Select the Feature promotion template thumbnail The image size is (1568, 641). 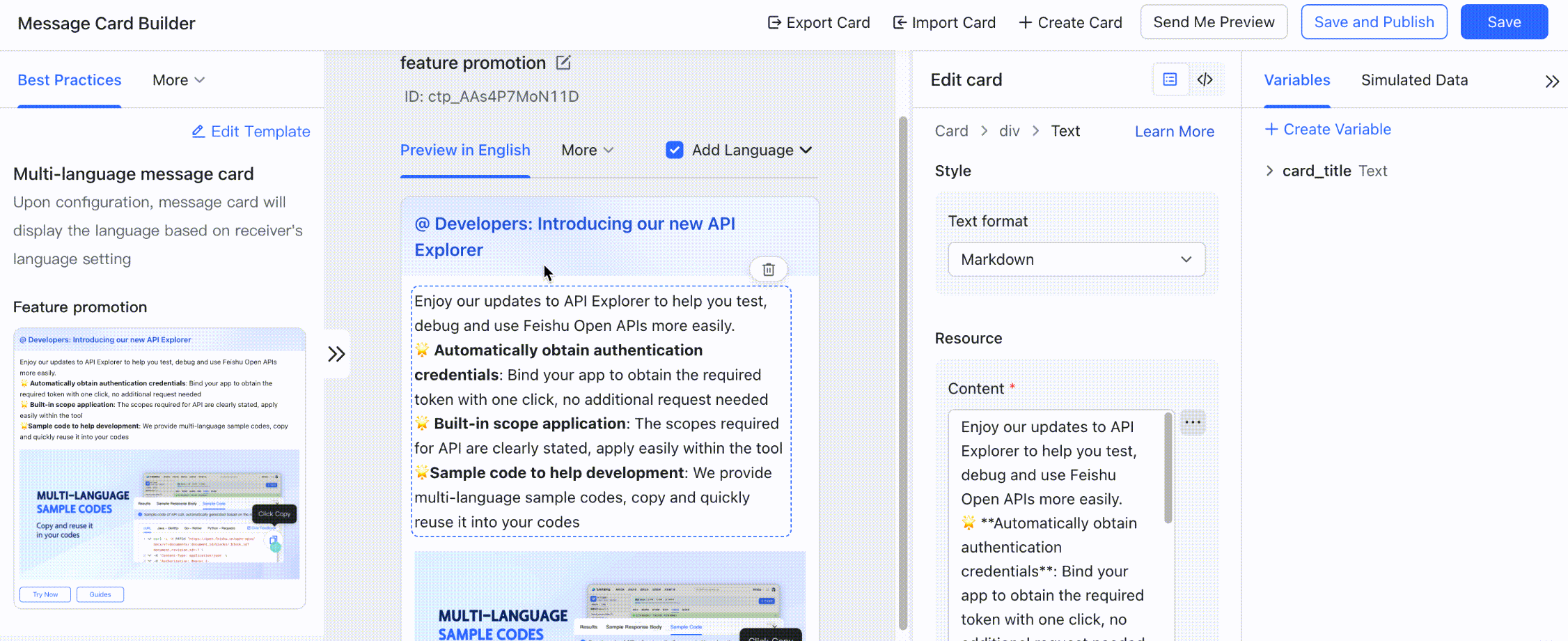point(159,468)
